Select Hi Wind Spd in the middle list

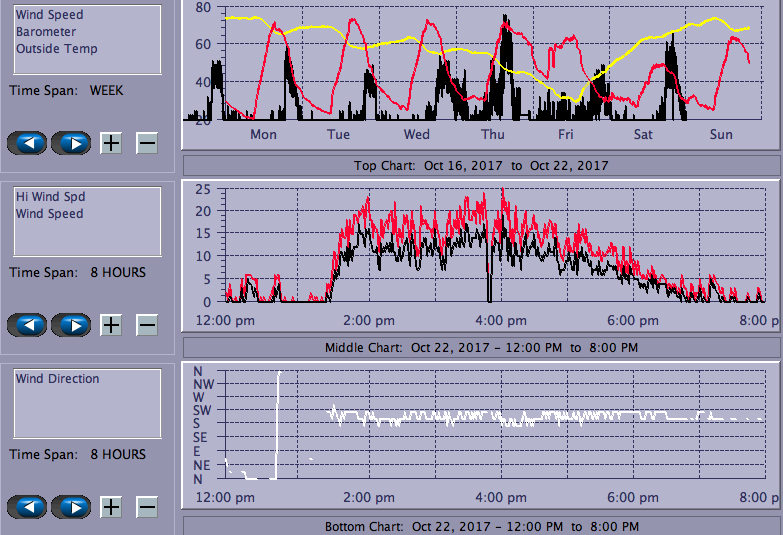click(50, 197)
